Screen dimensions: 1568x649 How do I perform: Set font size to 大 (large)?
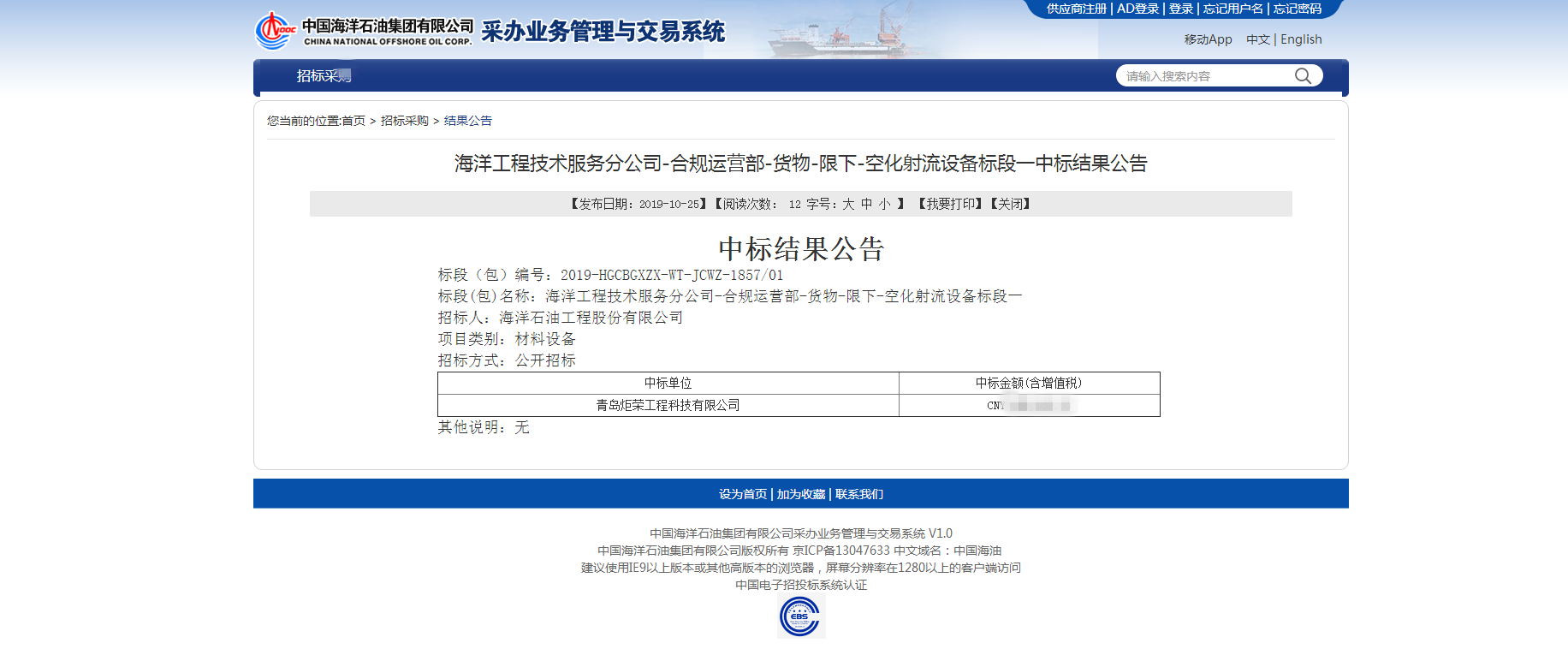pyautogui.click(x=848, y=204)
